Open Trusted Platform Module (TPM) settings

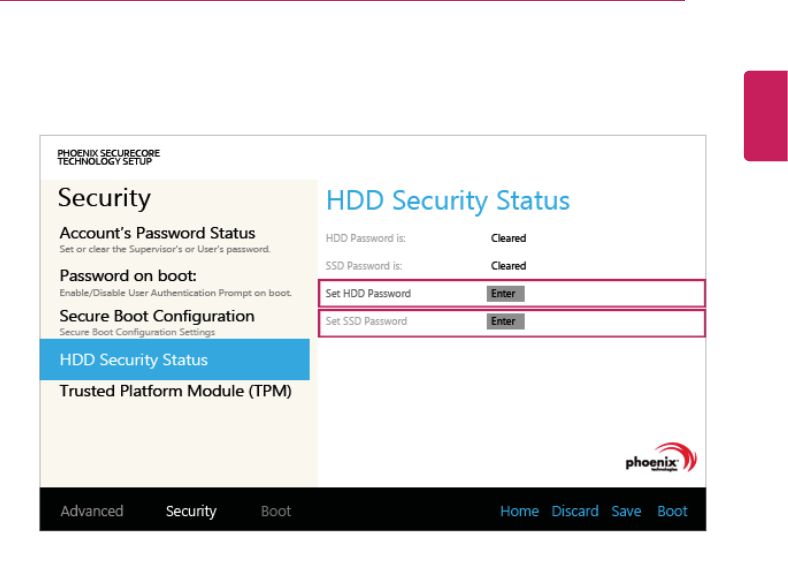point(175,391)
